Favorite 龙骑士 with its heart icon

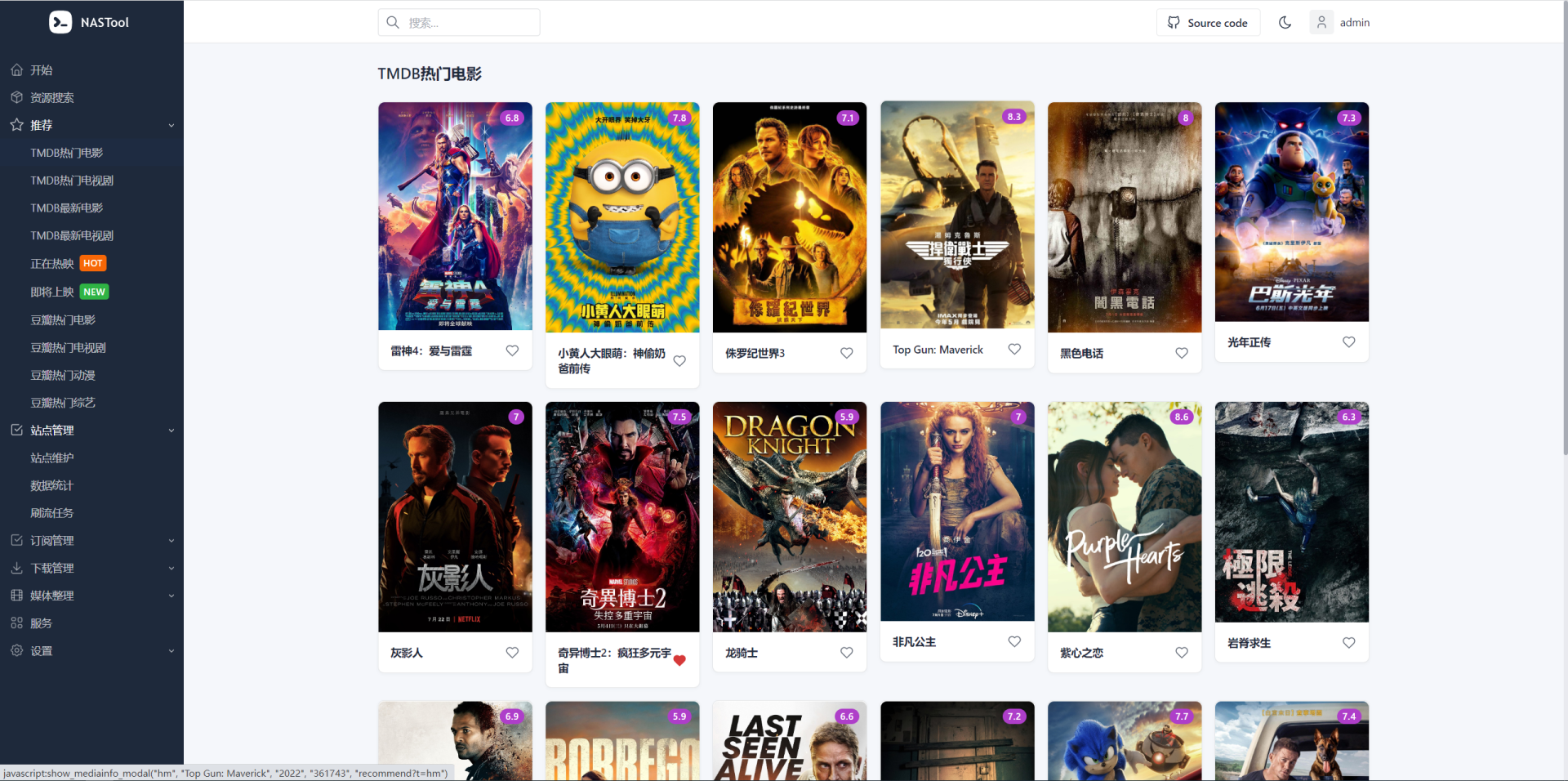tap(847, 652)
